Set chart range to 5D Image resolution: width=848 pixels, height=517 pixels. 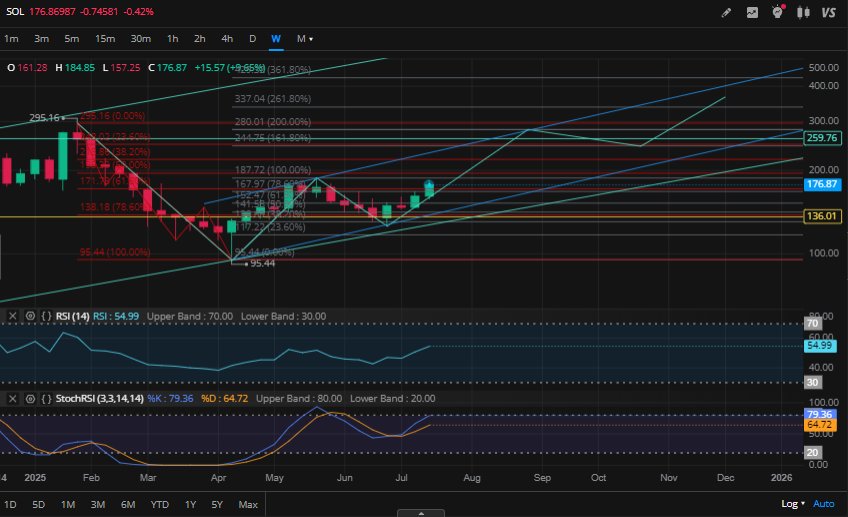pyautogui.click(x=38, y=505)
